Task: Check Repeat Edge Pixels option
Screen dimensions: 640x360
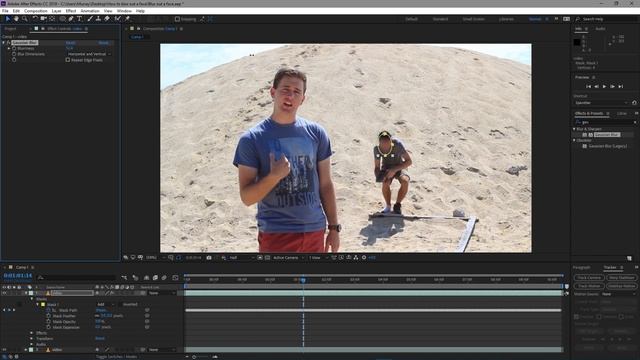Action: [68, 60]
